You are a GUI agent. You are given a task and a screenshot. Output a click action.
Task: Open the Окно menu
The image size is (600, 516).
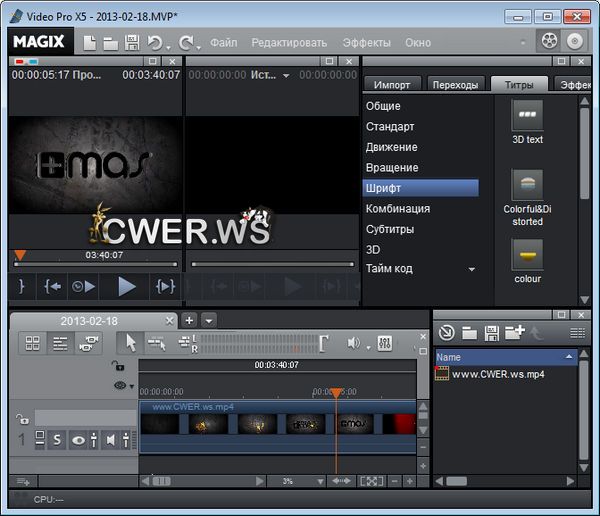click(418, 42)
